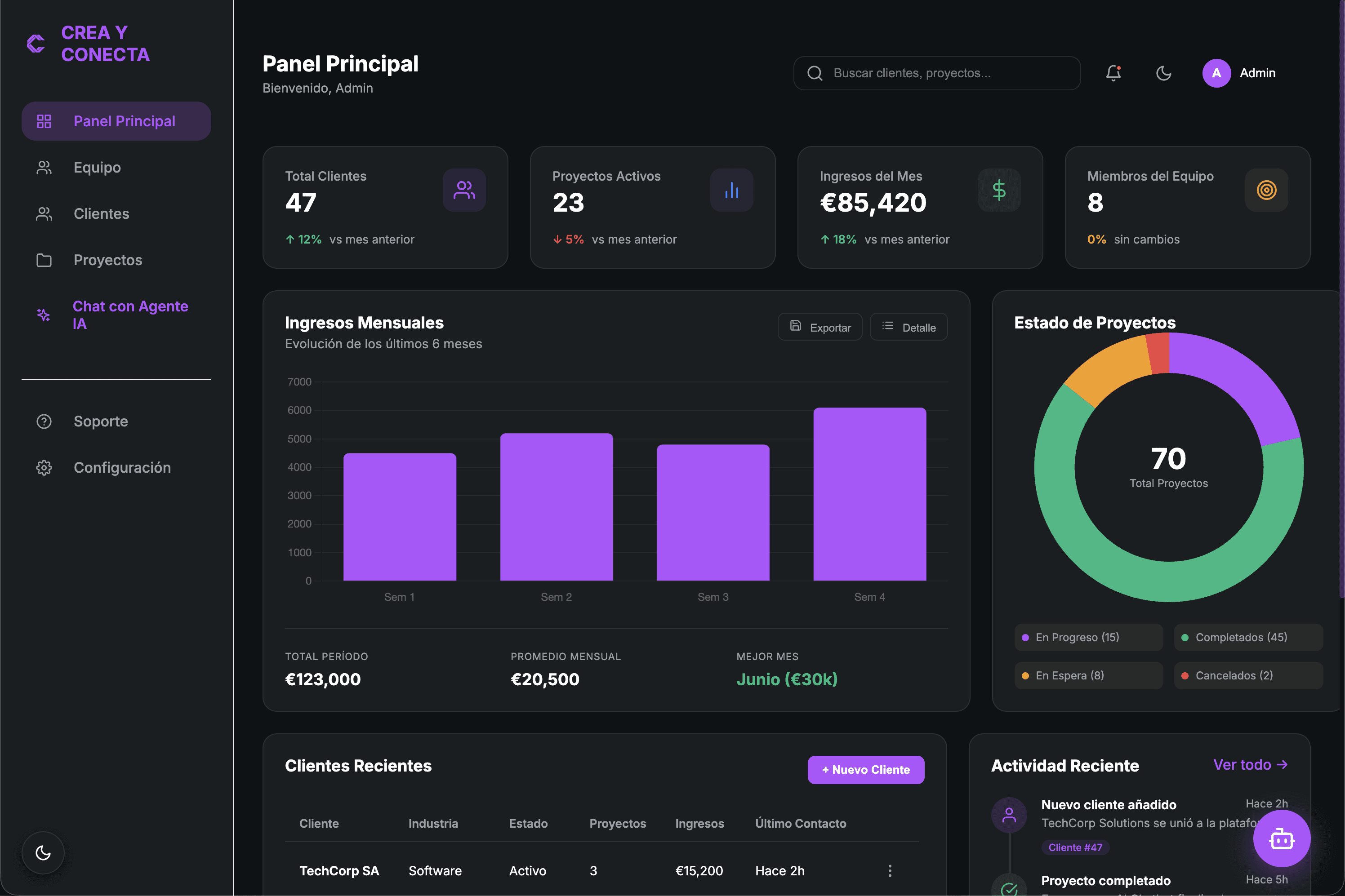Viewport: 1345px width, 896px height.
Task: Click the Miembros del Equipo target icon
Action: (x=1266, y=190)
